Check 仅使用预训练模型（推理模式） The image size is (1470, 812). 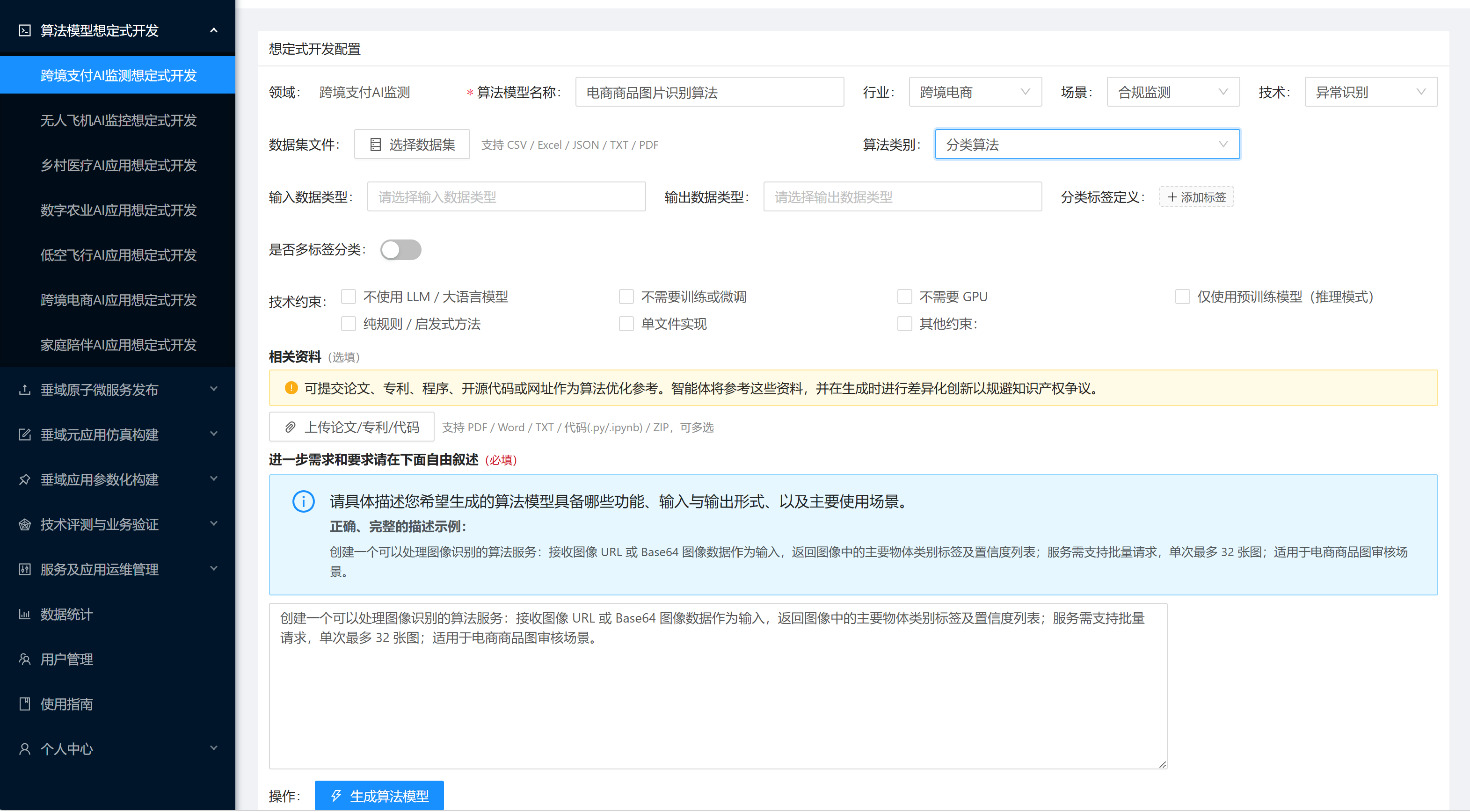pos(1182,297)
